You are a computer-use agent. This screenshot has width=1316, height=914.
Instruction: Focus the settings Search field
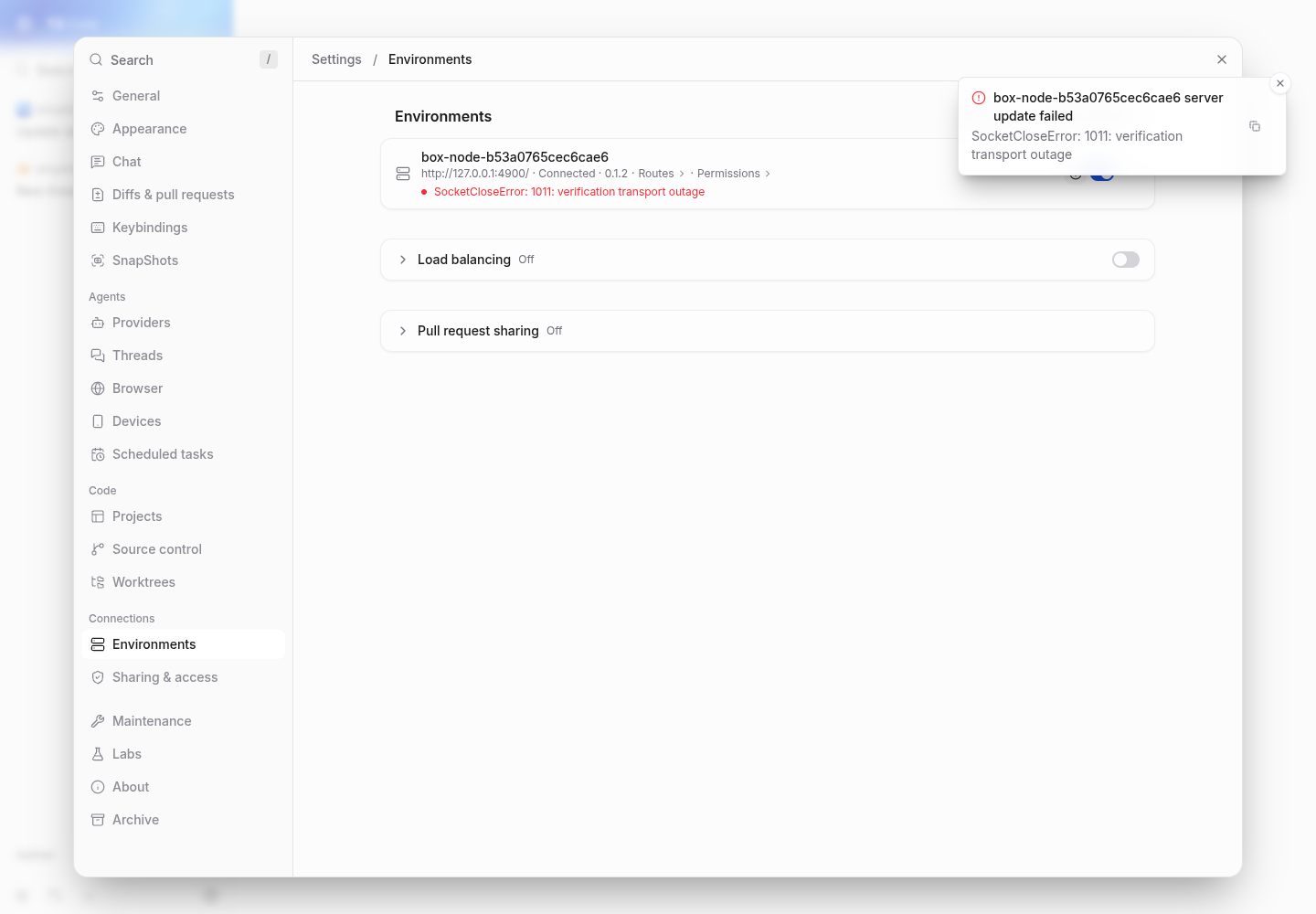183,59
